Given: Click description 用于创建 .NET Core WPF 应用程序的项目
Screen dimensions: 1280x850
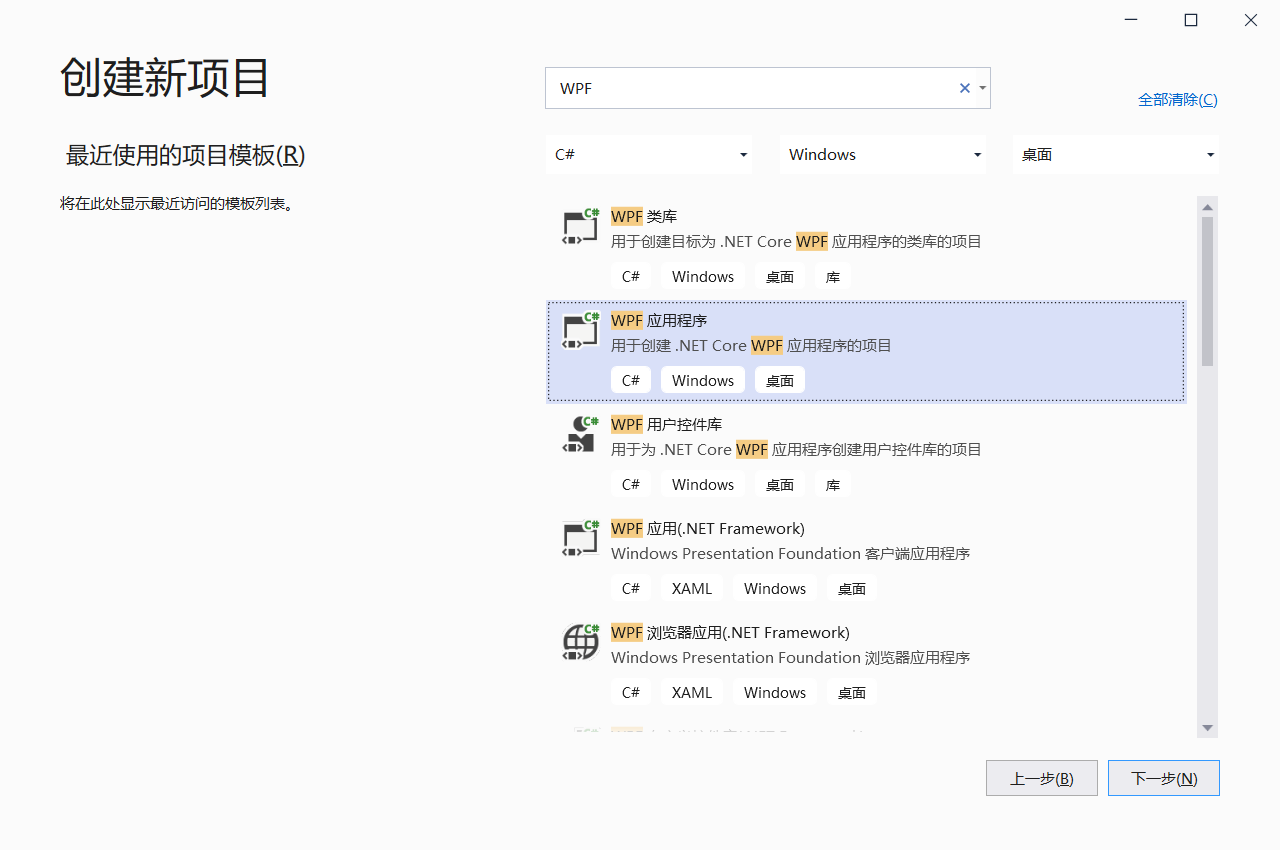Looking at the screenshot, I should click(x=751, y=346).
